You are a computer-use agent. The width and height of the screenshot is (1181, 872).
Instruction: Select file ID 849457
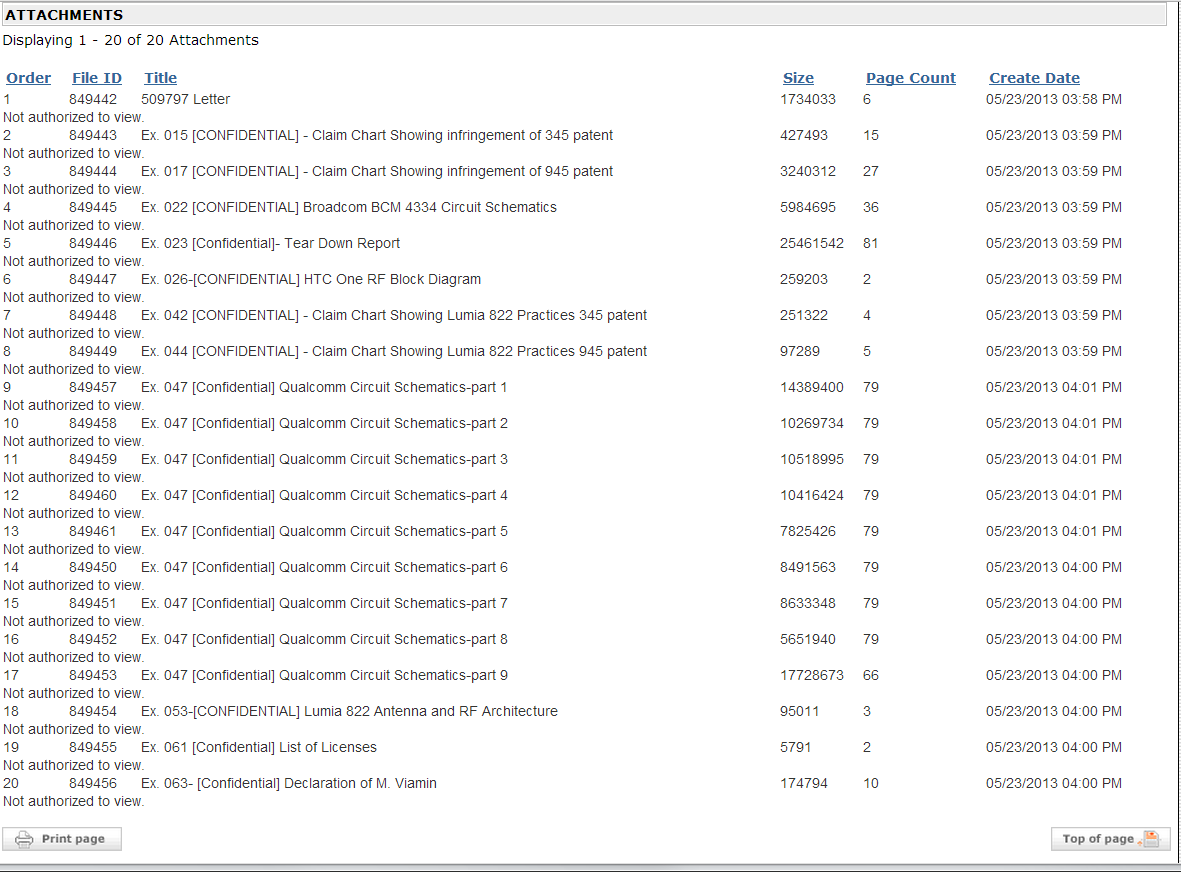point(93,388)
